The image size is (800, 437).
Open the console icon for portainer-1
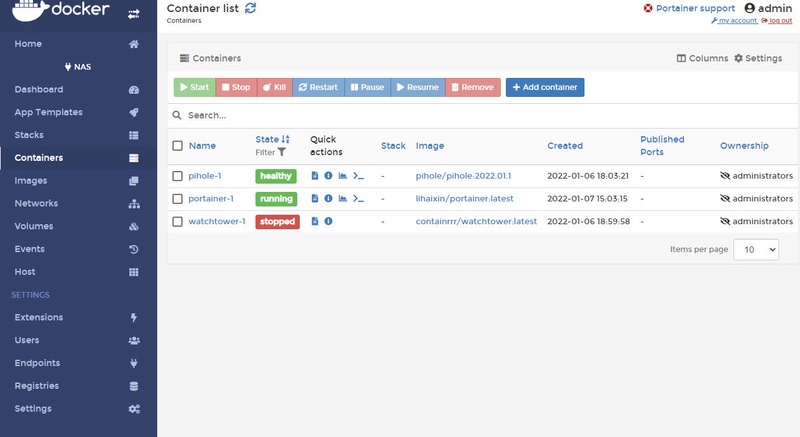click(359, 199)
